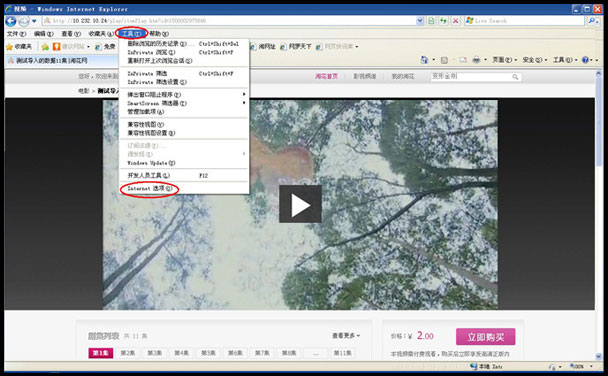Click the 立即购买 buy button

485,336
